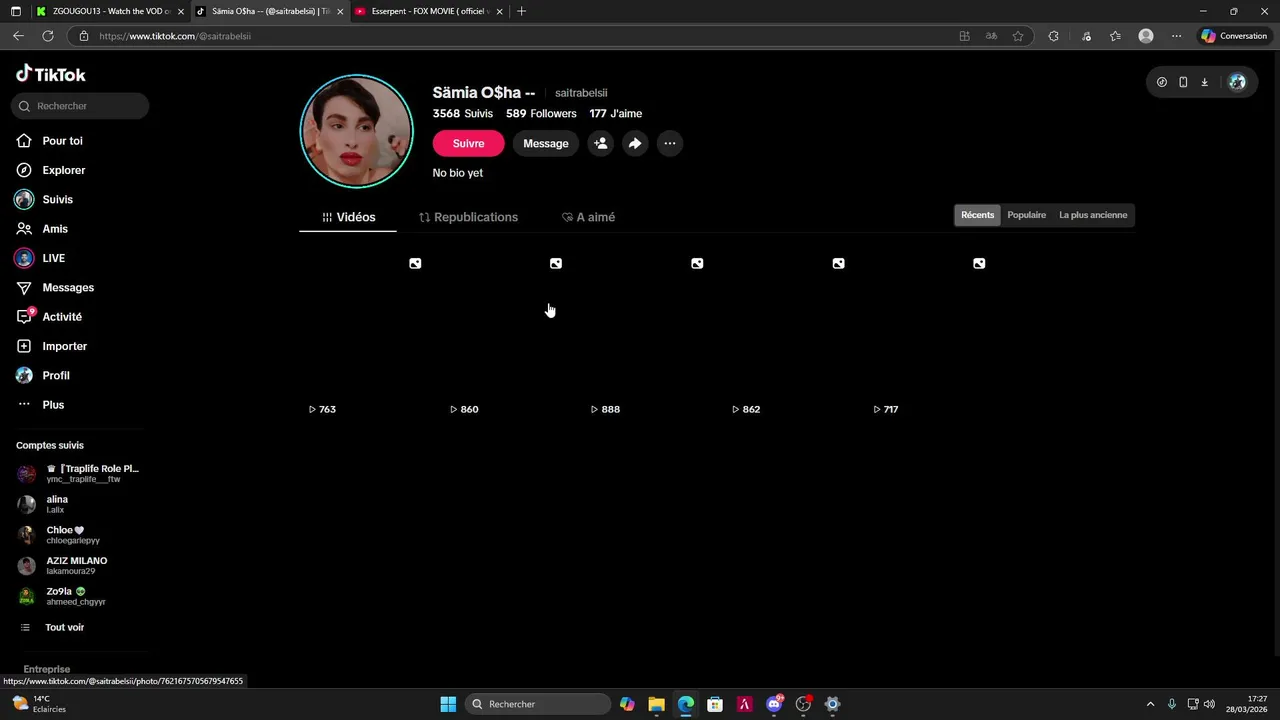The height and width of the screenshot is (720, 1280).
Task: Open Copilot Conversation button
Action: [x=1234, y=36]
